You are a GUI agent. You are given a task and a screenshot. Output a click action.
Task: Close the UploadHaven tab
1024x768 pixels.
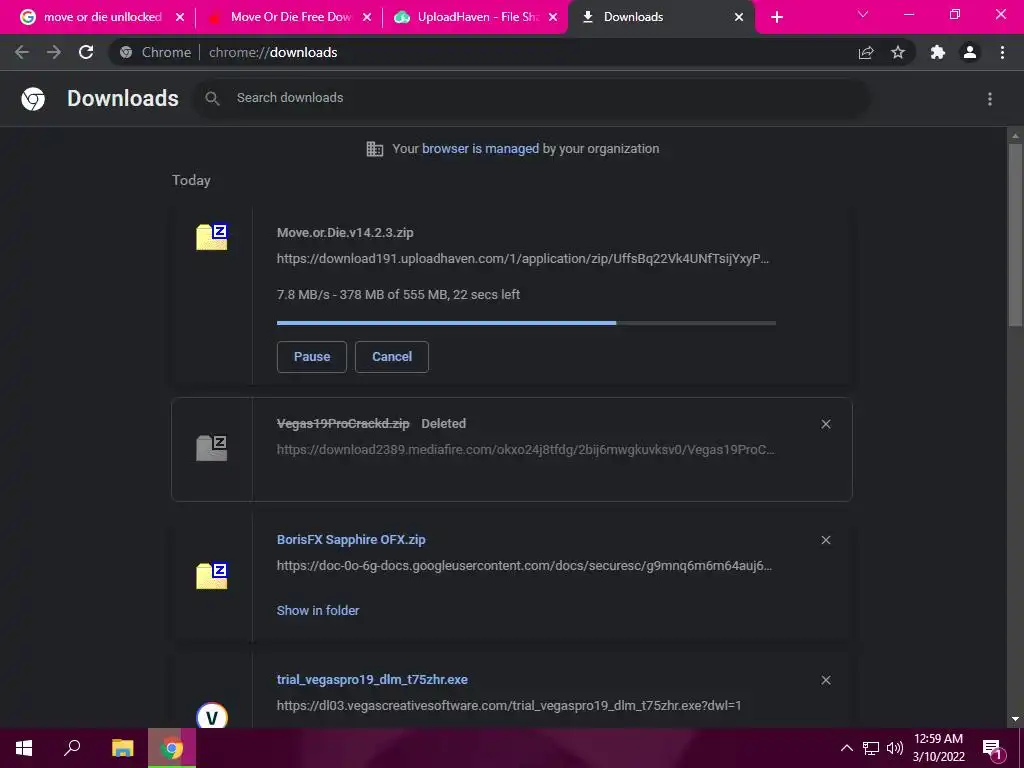coord(553,17)
